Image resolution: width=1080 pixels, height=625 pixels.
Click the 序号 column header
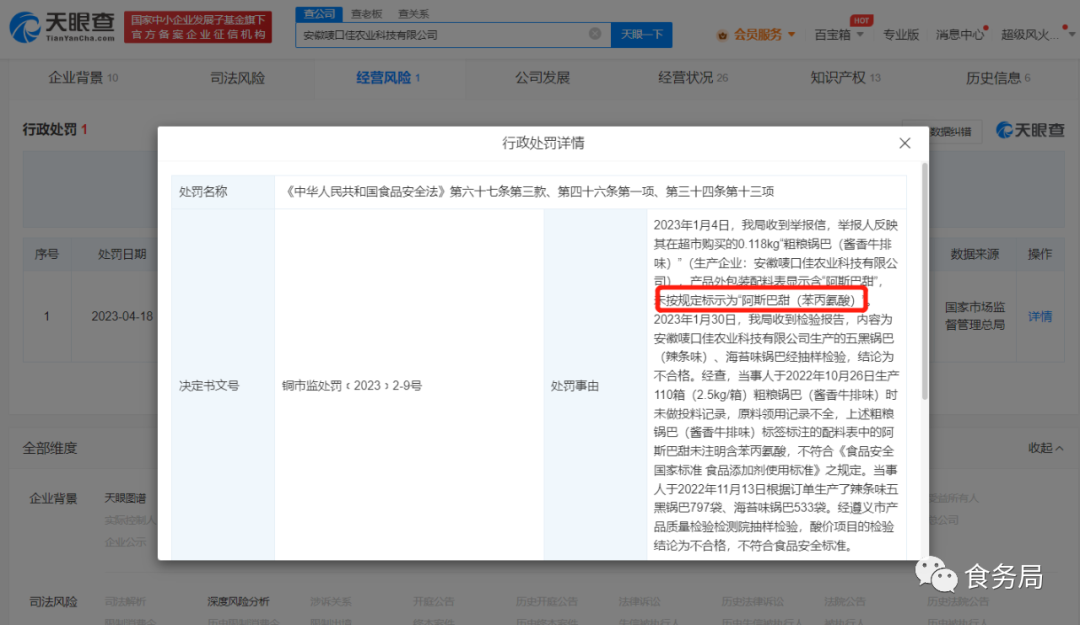point(46,254)
